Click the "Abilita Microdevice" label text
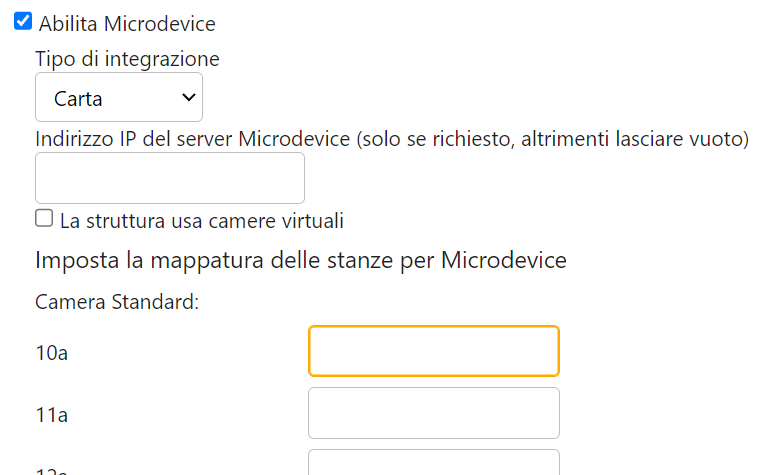The width and height of the screenshot is (783, 475). point(127,23)
